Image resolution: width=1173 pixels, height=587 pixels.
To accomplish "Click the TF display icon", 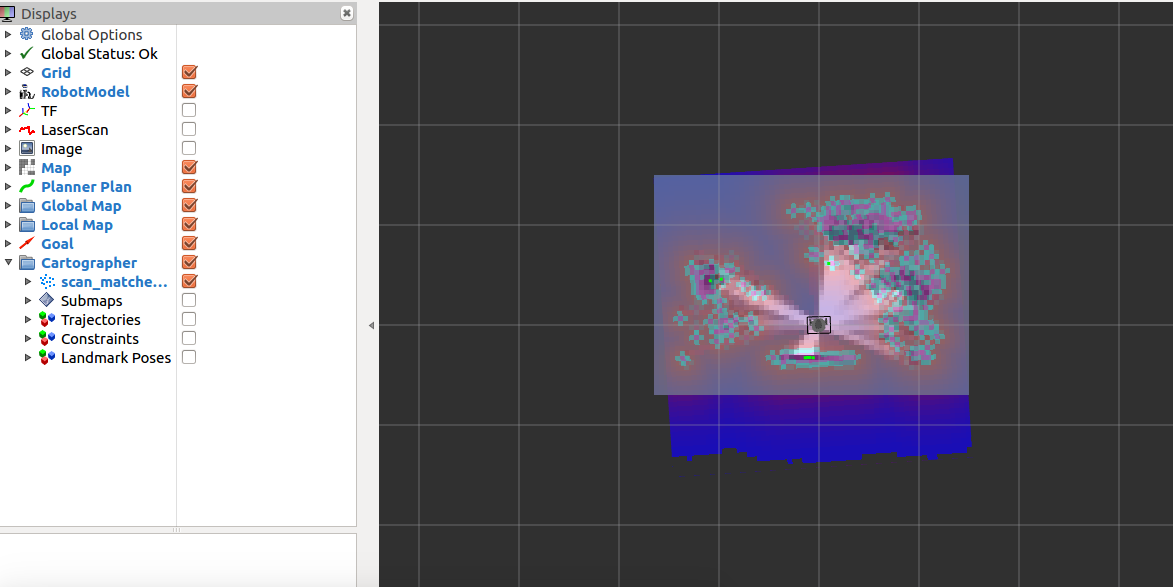I will click(26, 110).
